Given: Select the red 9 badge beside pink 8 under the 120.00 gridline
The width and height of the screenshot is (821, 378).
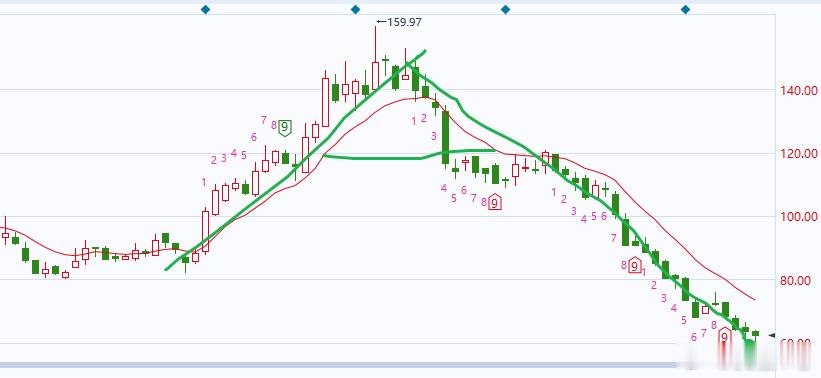Looking at the screenshot, I should (x=494, y=202).
